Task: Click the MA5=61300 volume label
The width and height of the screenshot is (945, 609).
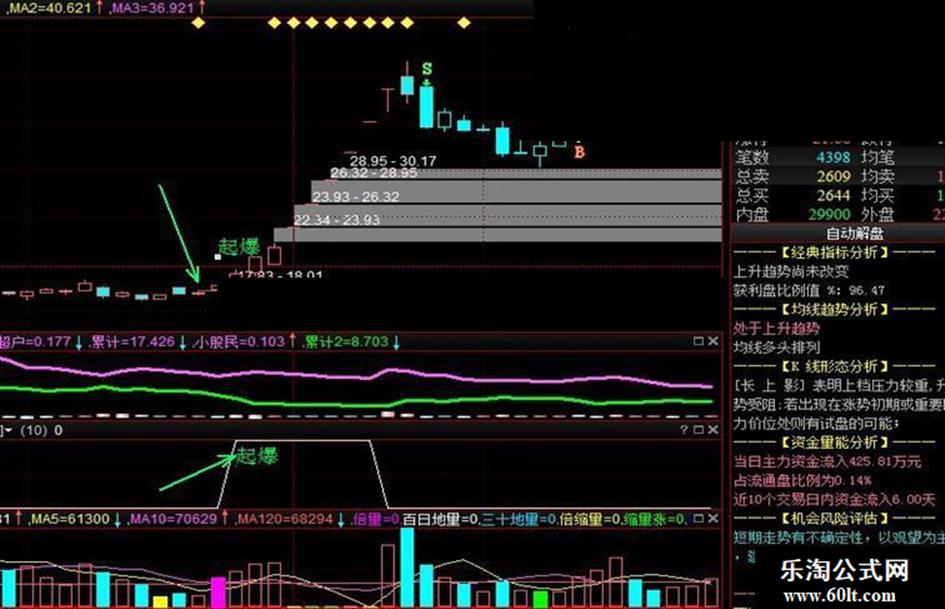Action: tap(70, 519)
